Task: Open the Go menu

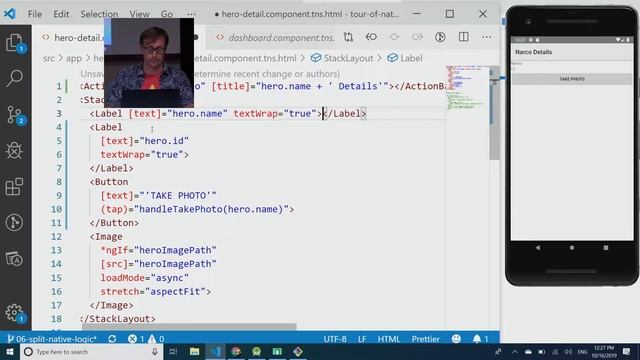Action: [x=167, y=14]
